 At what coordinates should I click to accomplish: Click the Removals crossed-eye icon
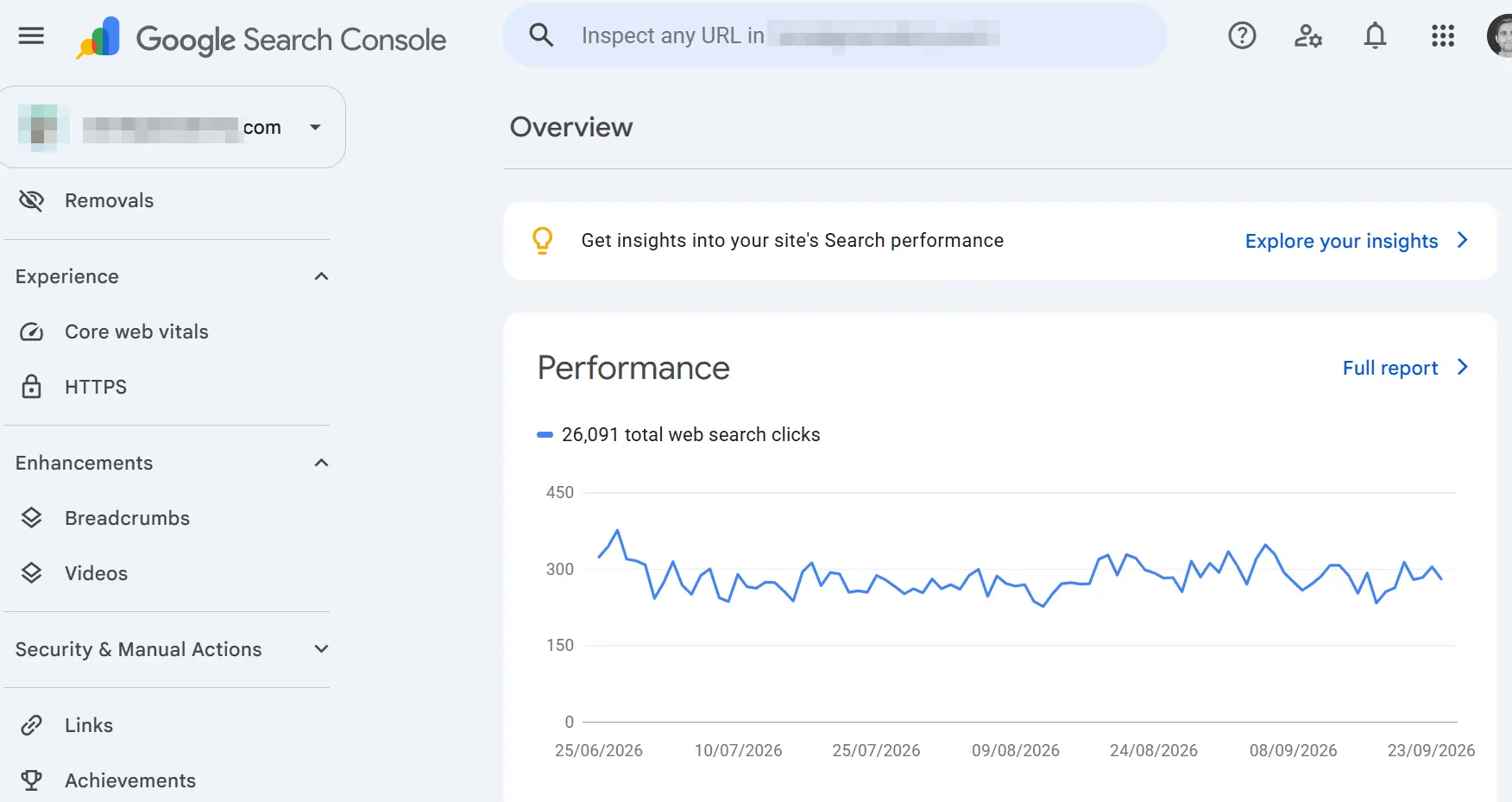click(32, 200)
